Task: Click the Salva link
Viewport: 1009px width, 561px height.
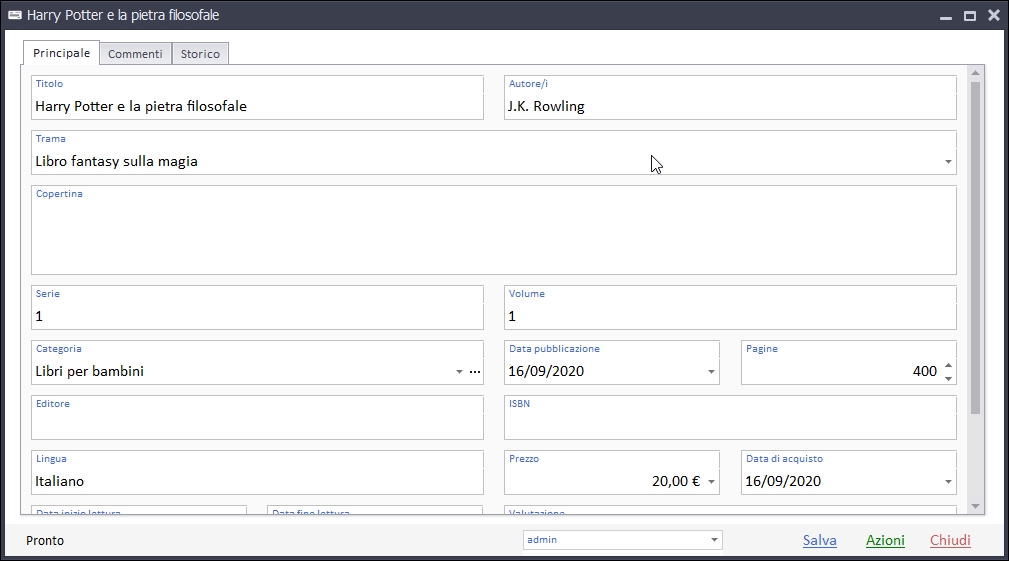Action: [819, 540]
